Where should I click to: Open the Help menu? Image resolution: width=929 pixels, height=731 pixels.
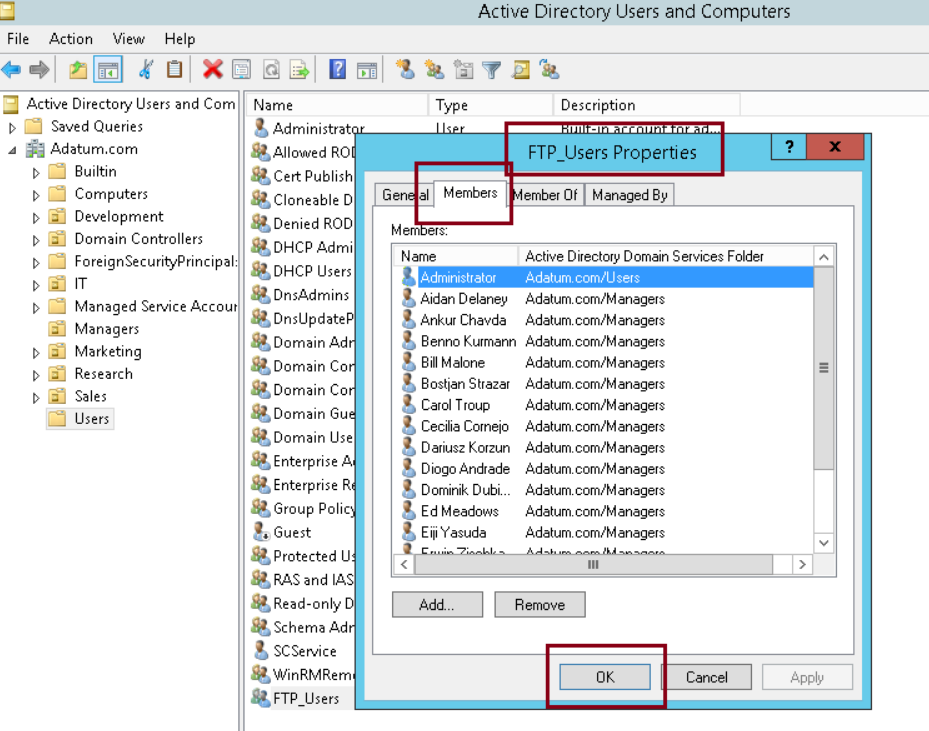(x=180, y=39)
